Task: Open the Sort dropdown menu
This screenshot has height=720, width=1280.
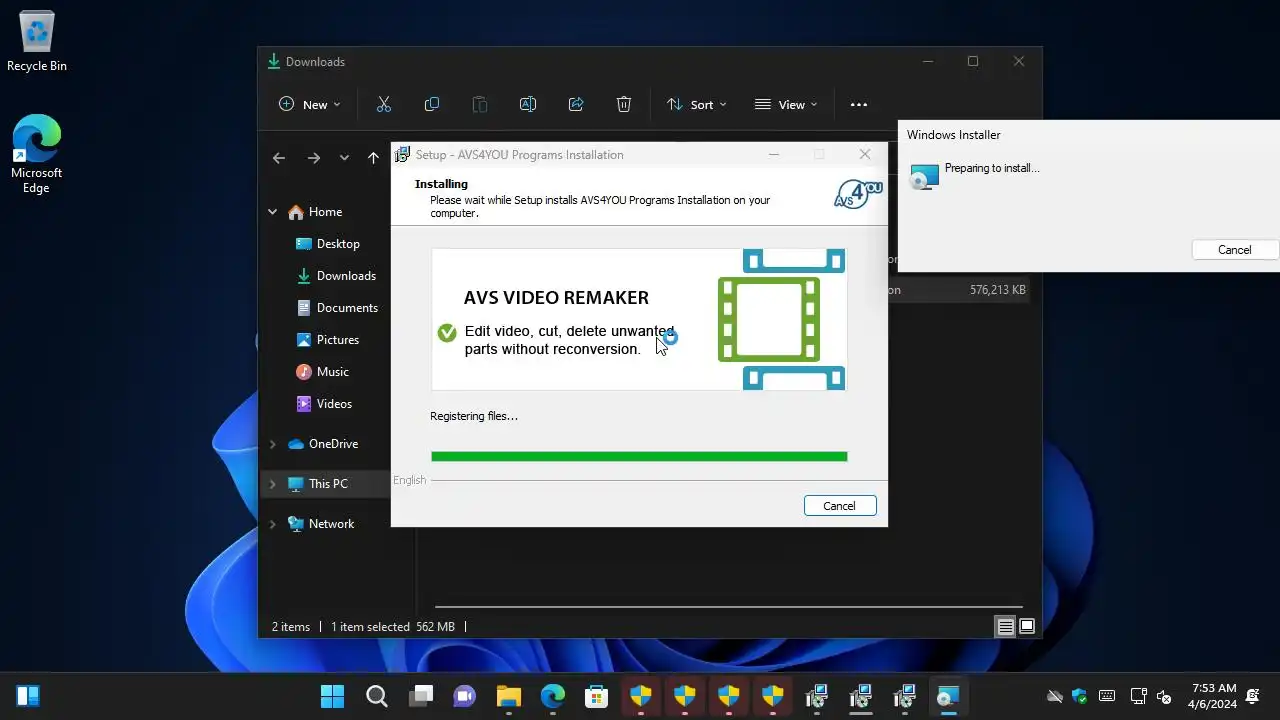Action: [696, 104]
